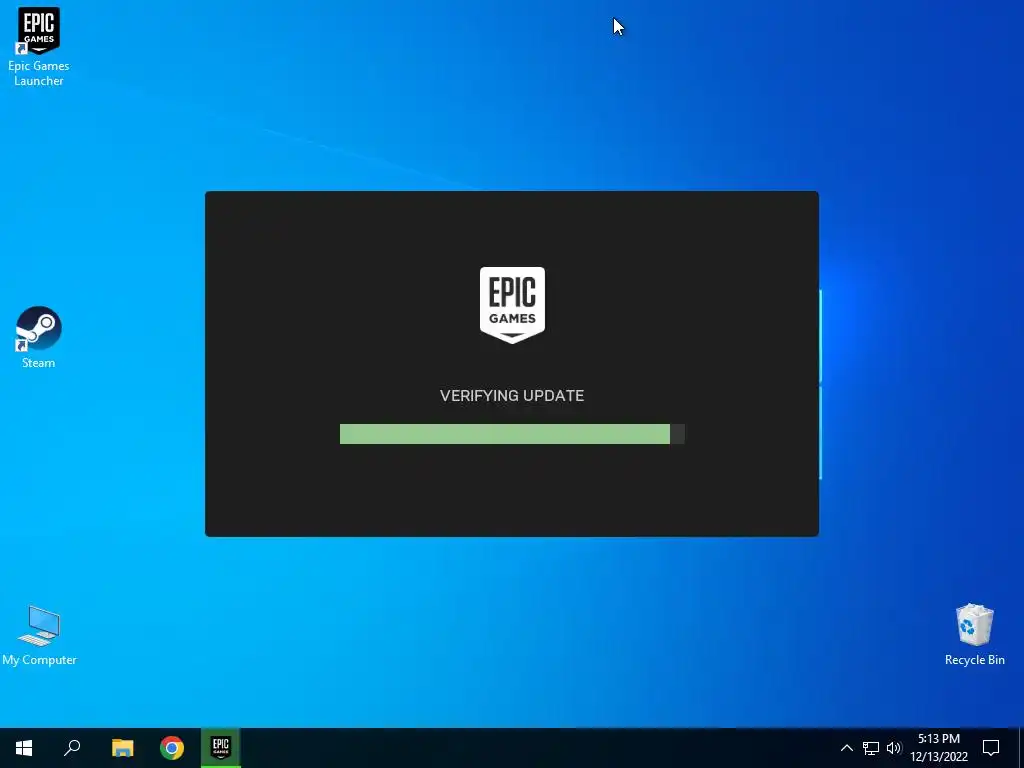Launch Google Chrome from the taskbar

(172, 748)
